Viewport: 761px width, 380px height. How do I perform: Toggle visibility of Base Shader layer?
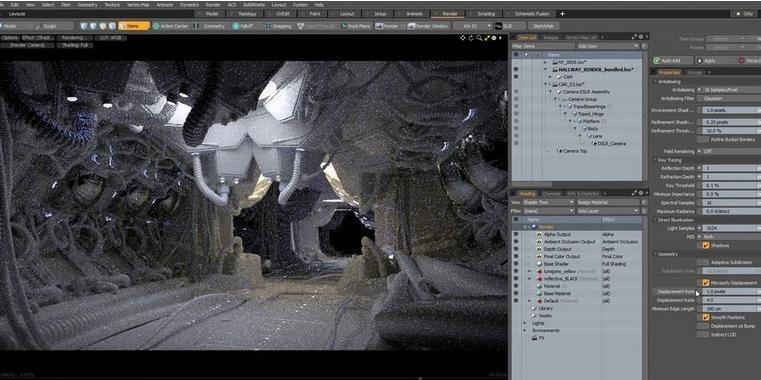tap(516, 264)
